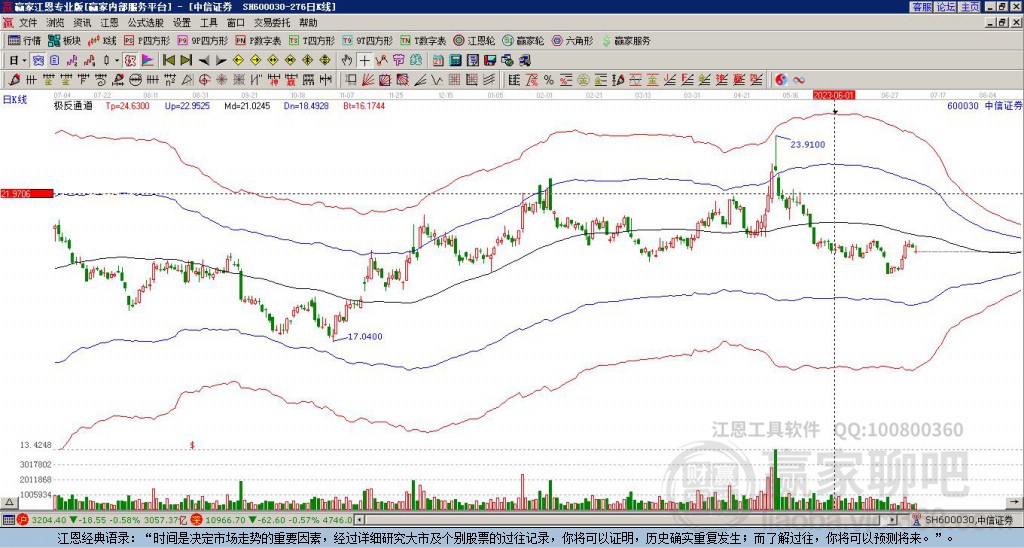Open the 9P四方形 tool

coord(202,40)
